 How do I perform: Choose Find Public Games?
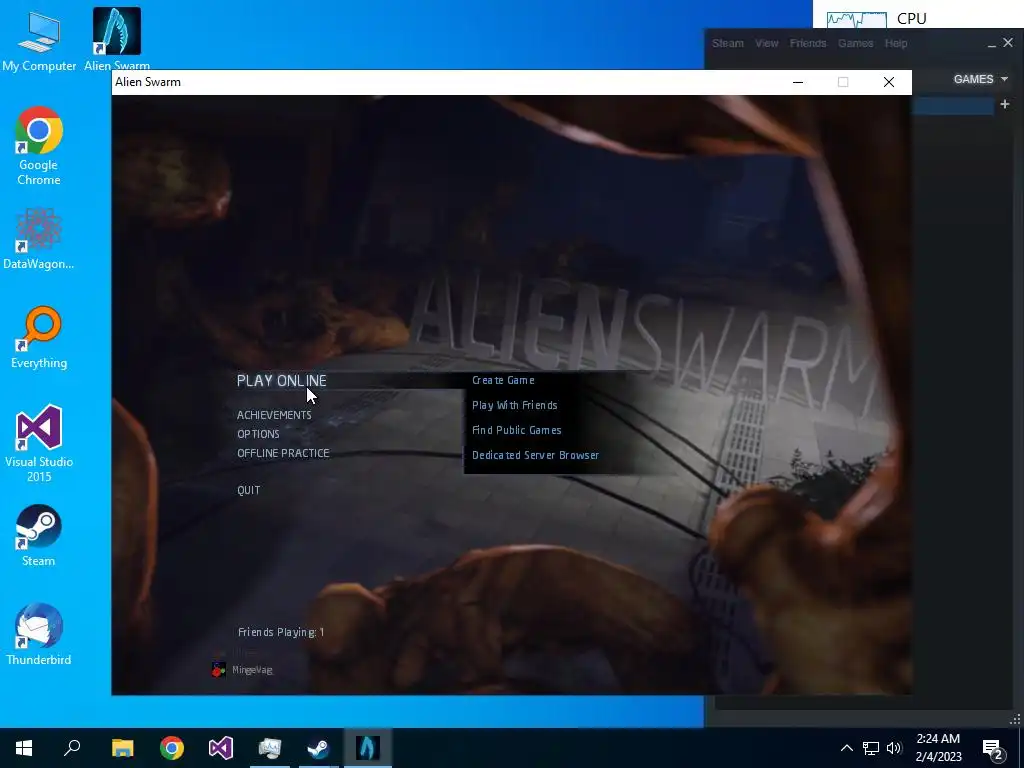517,430
